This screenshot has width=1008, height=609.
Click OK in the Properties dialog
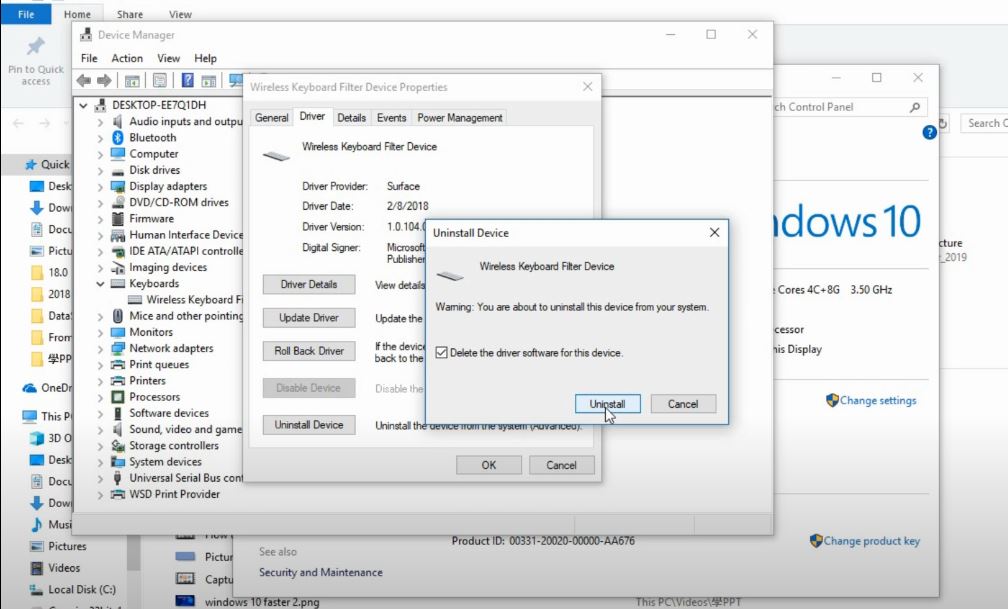click(x=489, y=465)
